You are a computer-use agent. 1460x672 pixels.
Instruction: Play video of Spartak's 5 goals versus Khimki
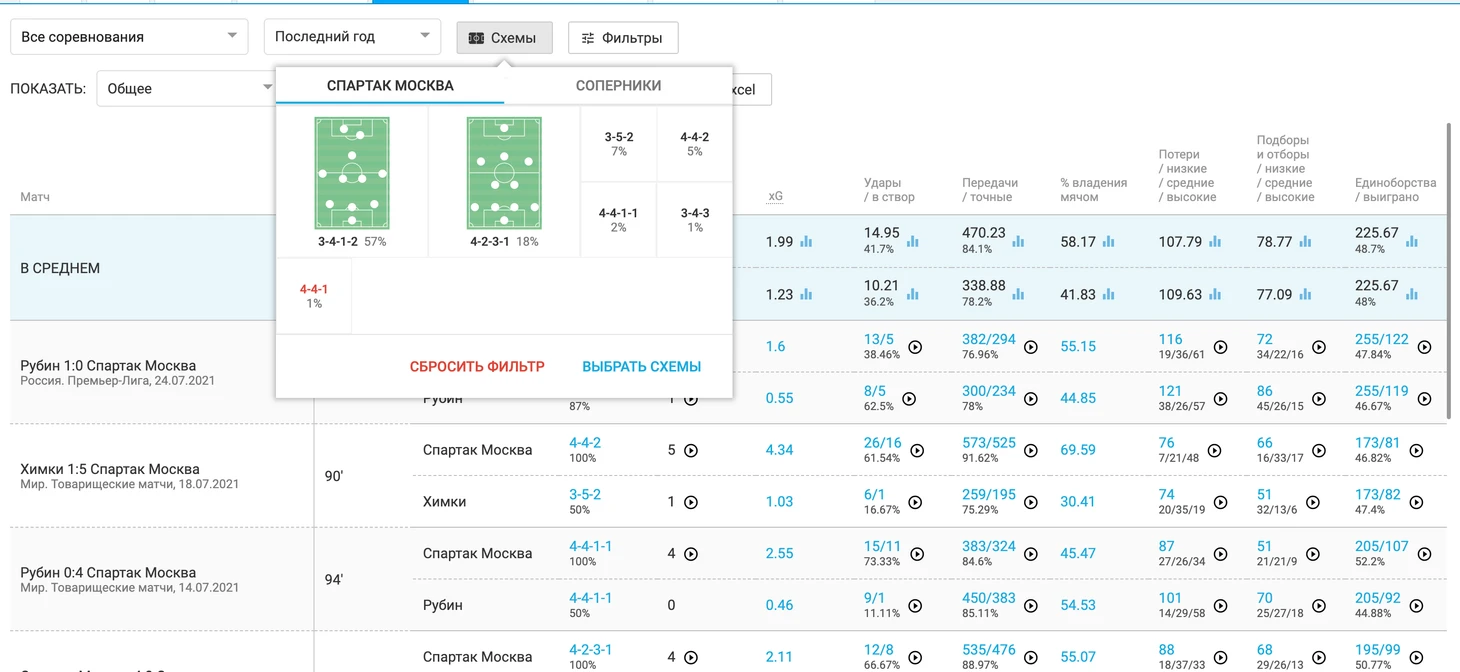[690, 451]
